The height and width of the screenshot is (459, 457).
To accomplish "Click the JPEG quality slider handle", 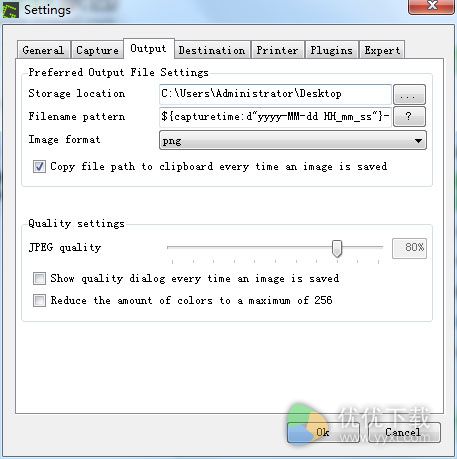I will [337, 249].
